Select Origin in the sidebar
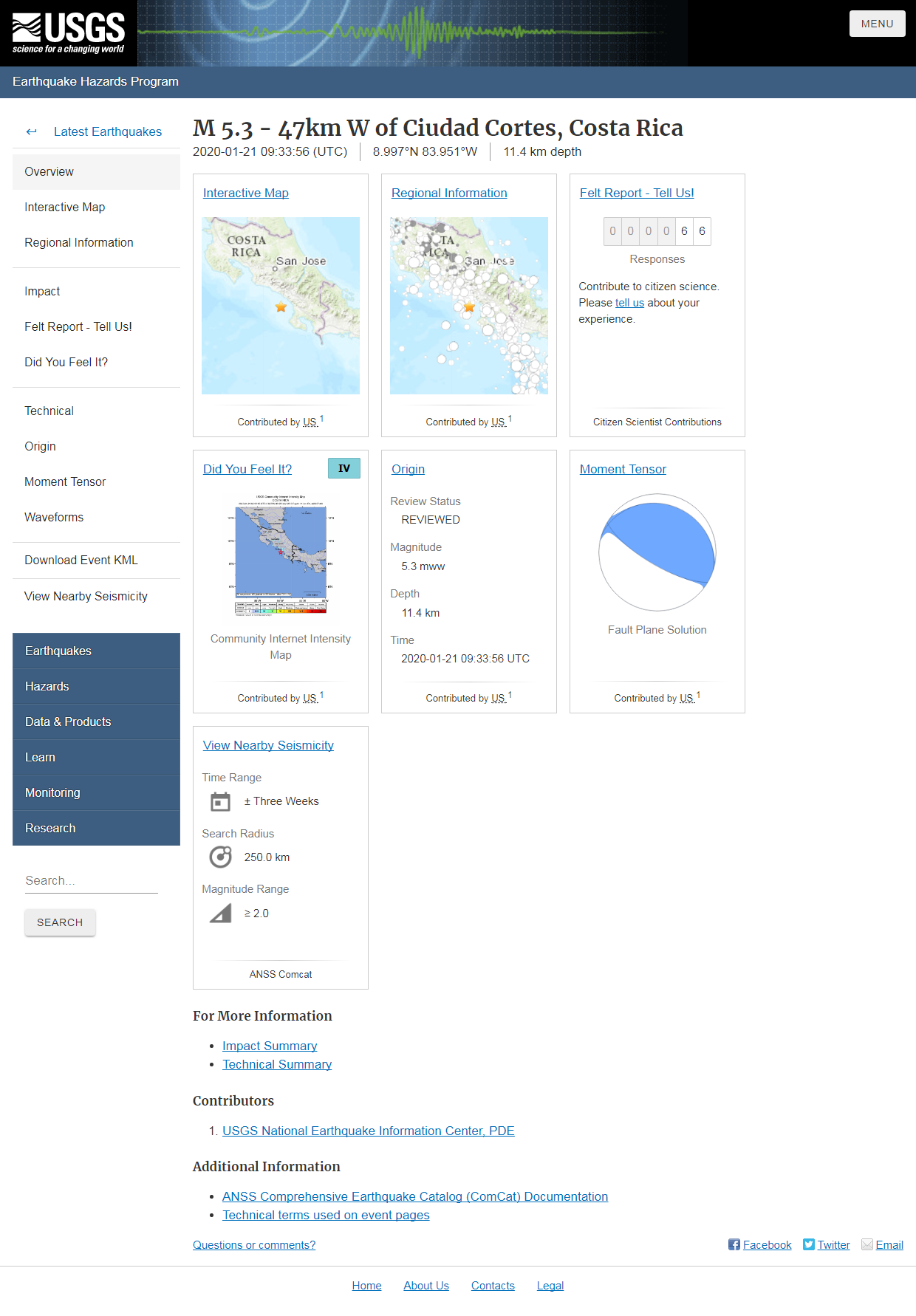Image resolution: width=916 pixels, height=1316 pixels. point(96,446)
